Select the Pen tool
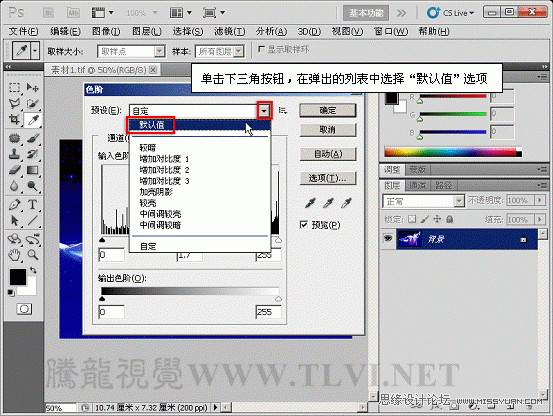This screenshot has height=416, width=553. click(14, 204)
